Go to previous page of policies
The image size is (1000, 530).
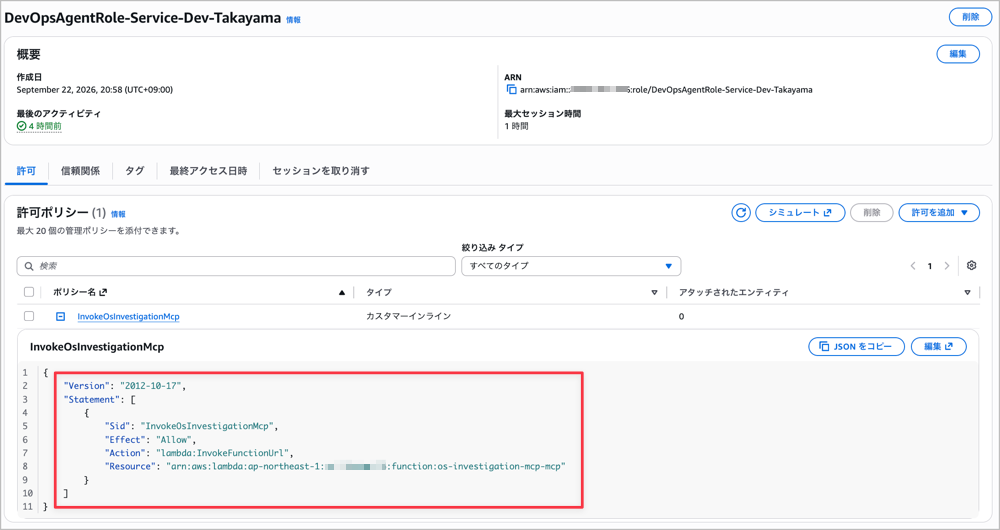click(913, 266)
